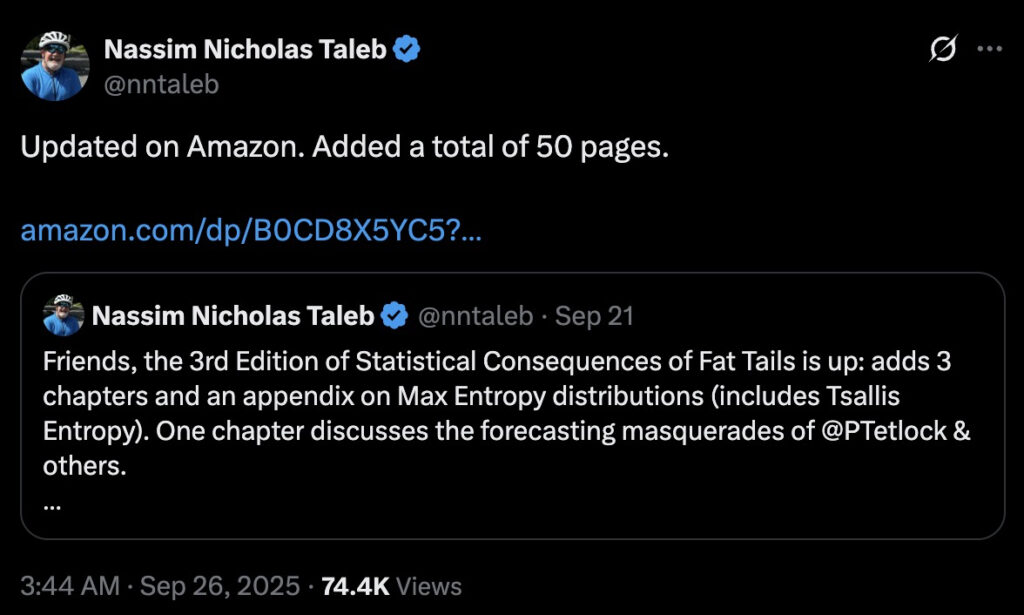Image resolution: width=1024 pixels, height=615 pixels.
Task: Click the @nntaleb handle in the quoted tweet
Action: pos(475,314)
